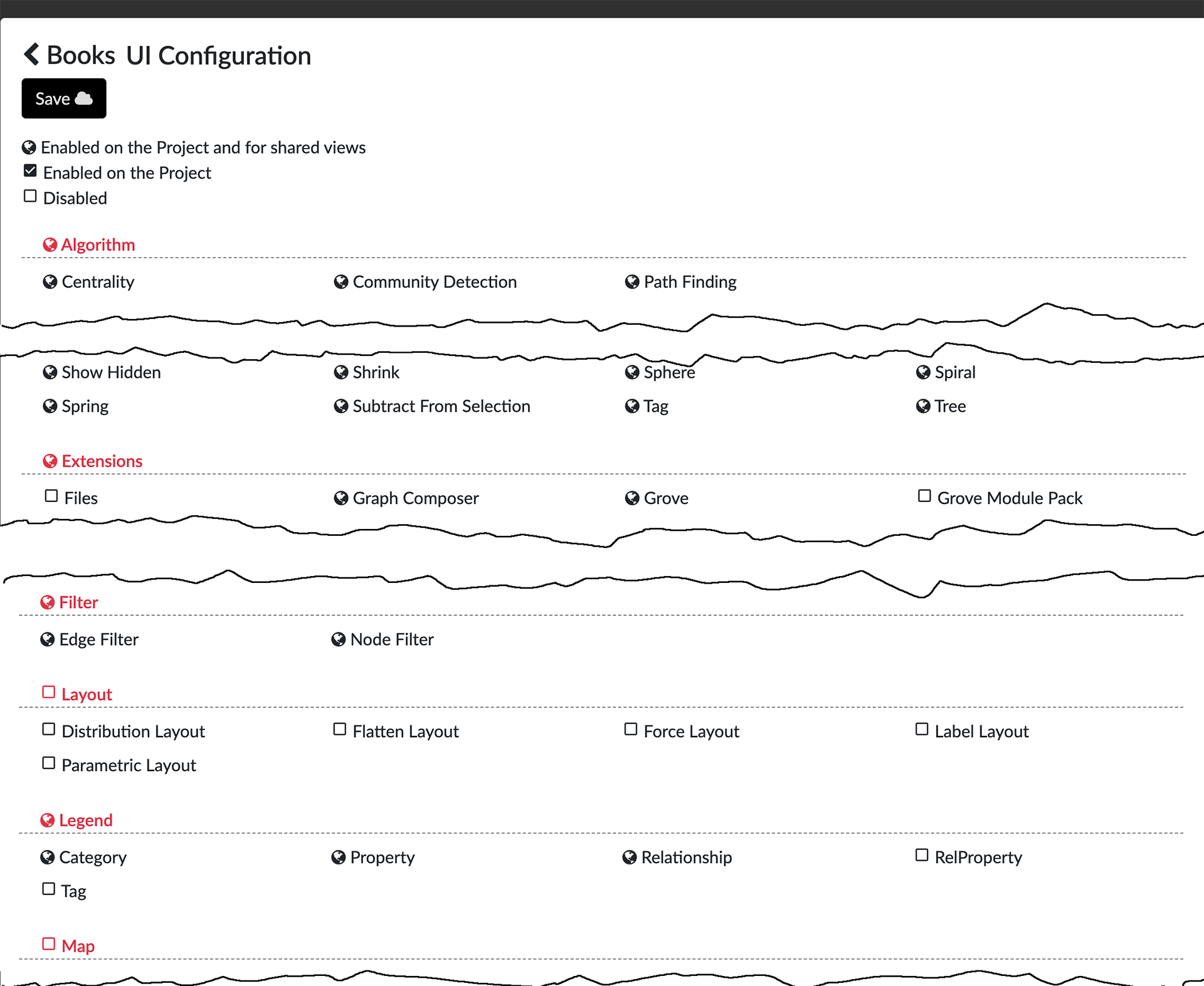Click globe icon beside Graph Composer
Viewport: 1204px width, 986px height.
point(341,498)
